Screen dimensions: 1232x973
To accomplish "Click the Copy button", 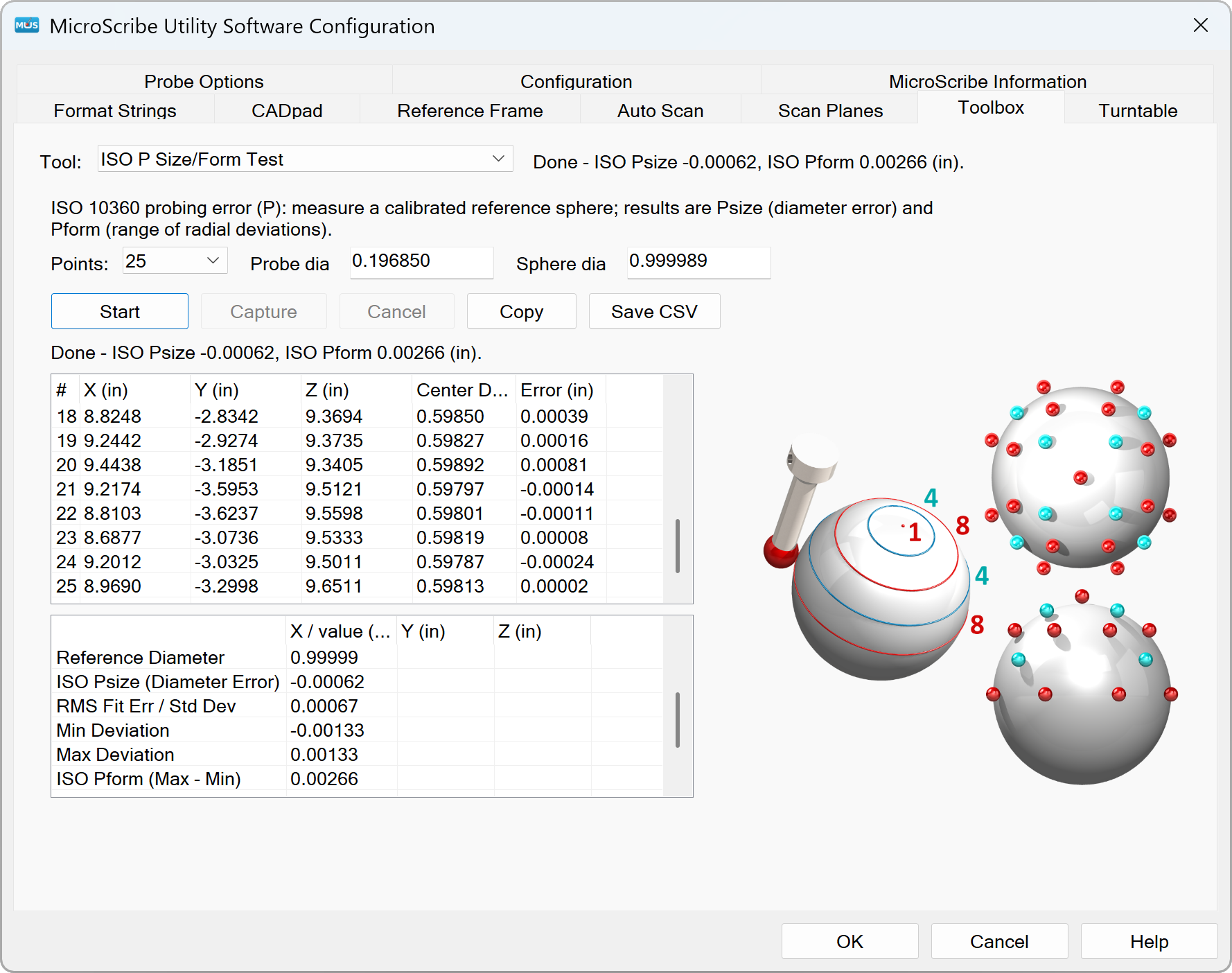I will tap(522, 311).
